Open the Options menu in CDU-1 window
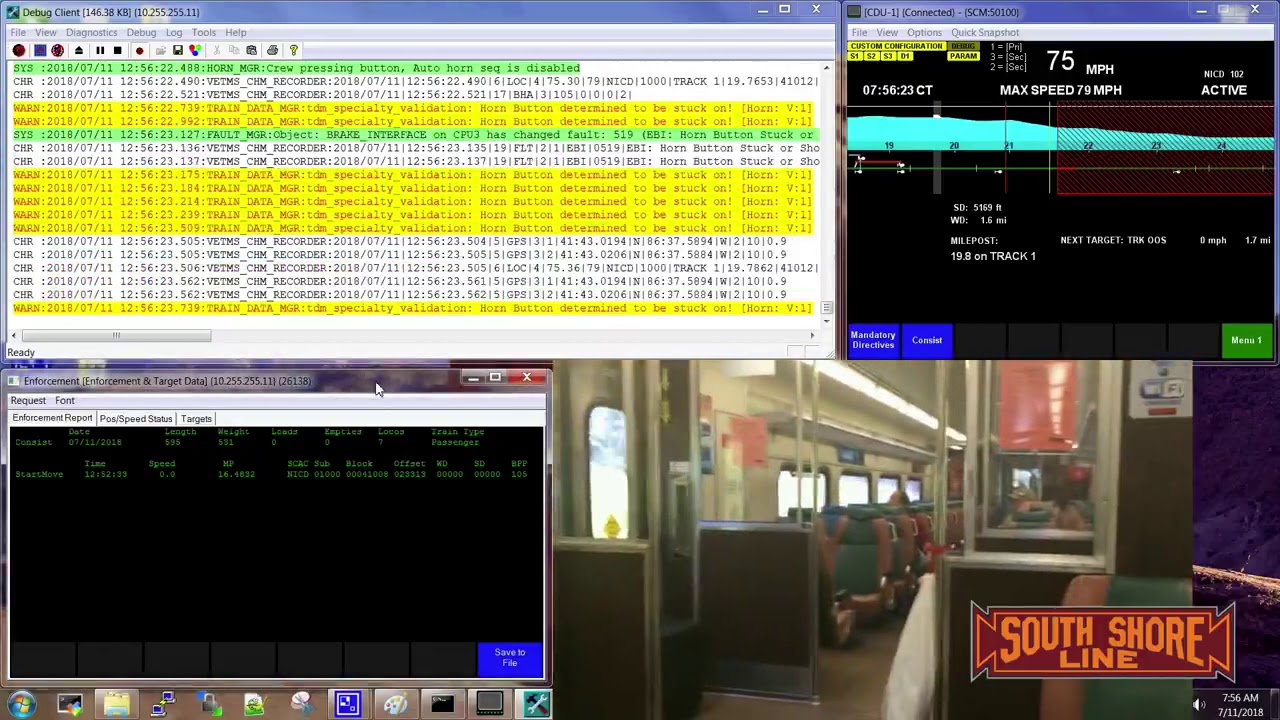This screenshot has width=1280, height=720. (x=924, y=32)
